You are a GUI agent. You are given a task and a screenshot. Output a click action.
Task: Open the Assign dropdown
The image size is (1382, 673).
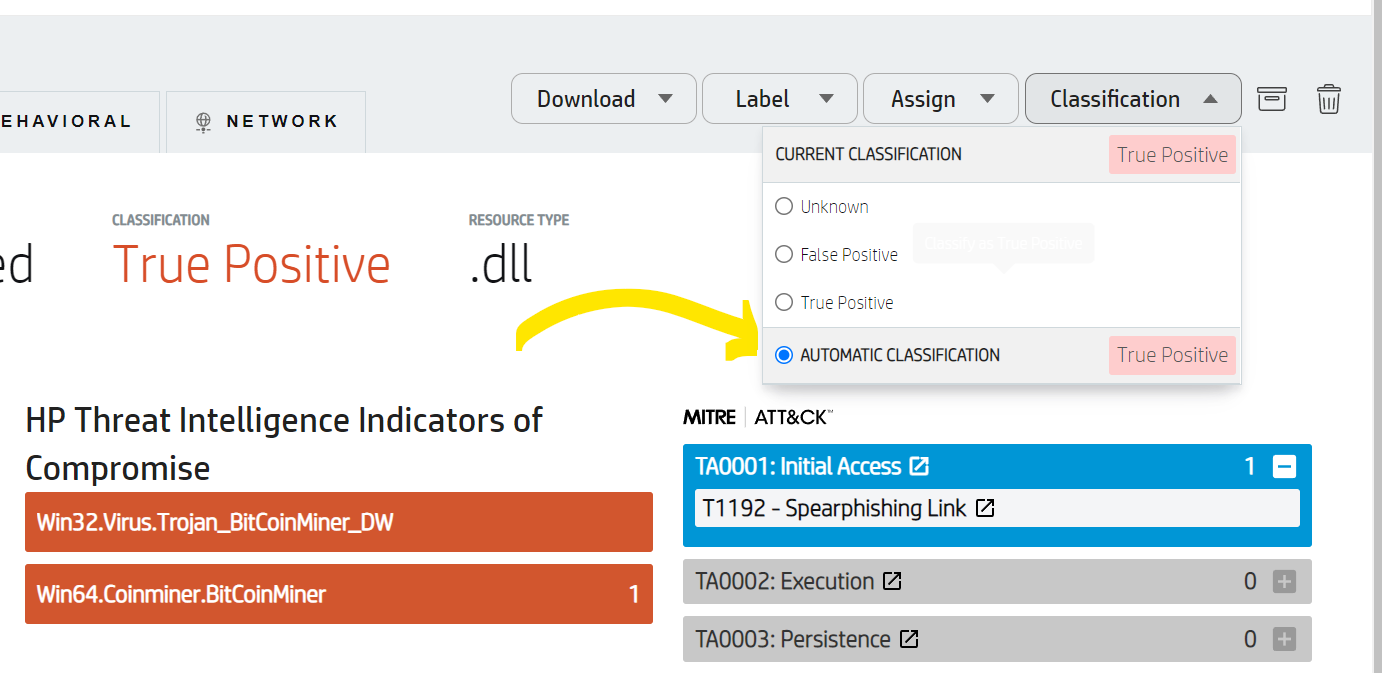[x=940, y=98]
